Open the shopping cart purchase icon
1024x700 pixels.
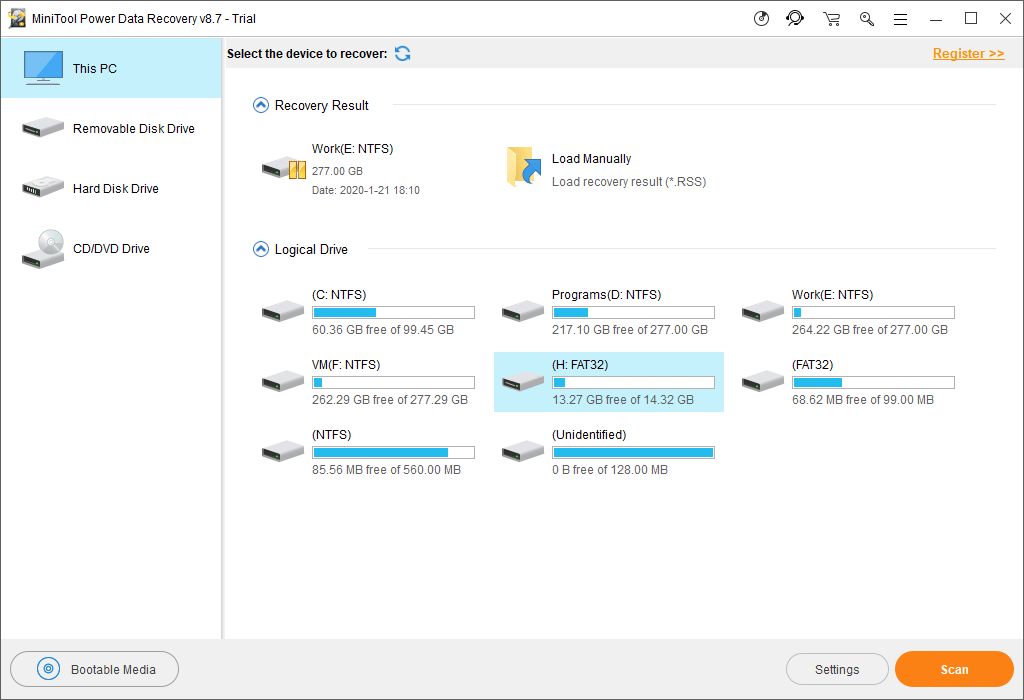(831, 19)
